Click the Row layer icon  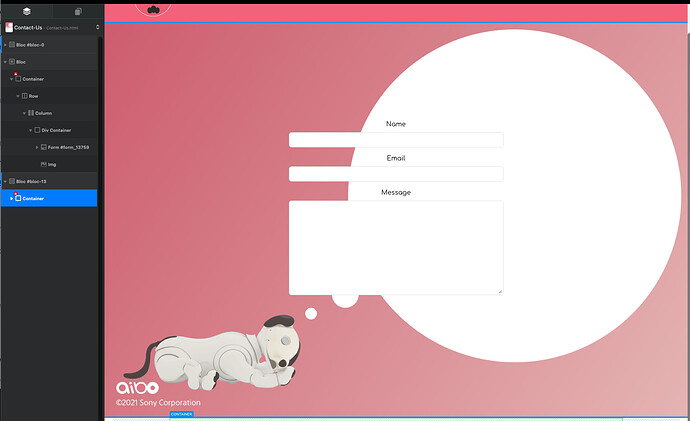(x=25, y=96)
